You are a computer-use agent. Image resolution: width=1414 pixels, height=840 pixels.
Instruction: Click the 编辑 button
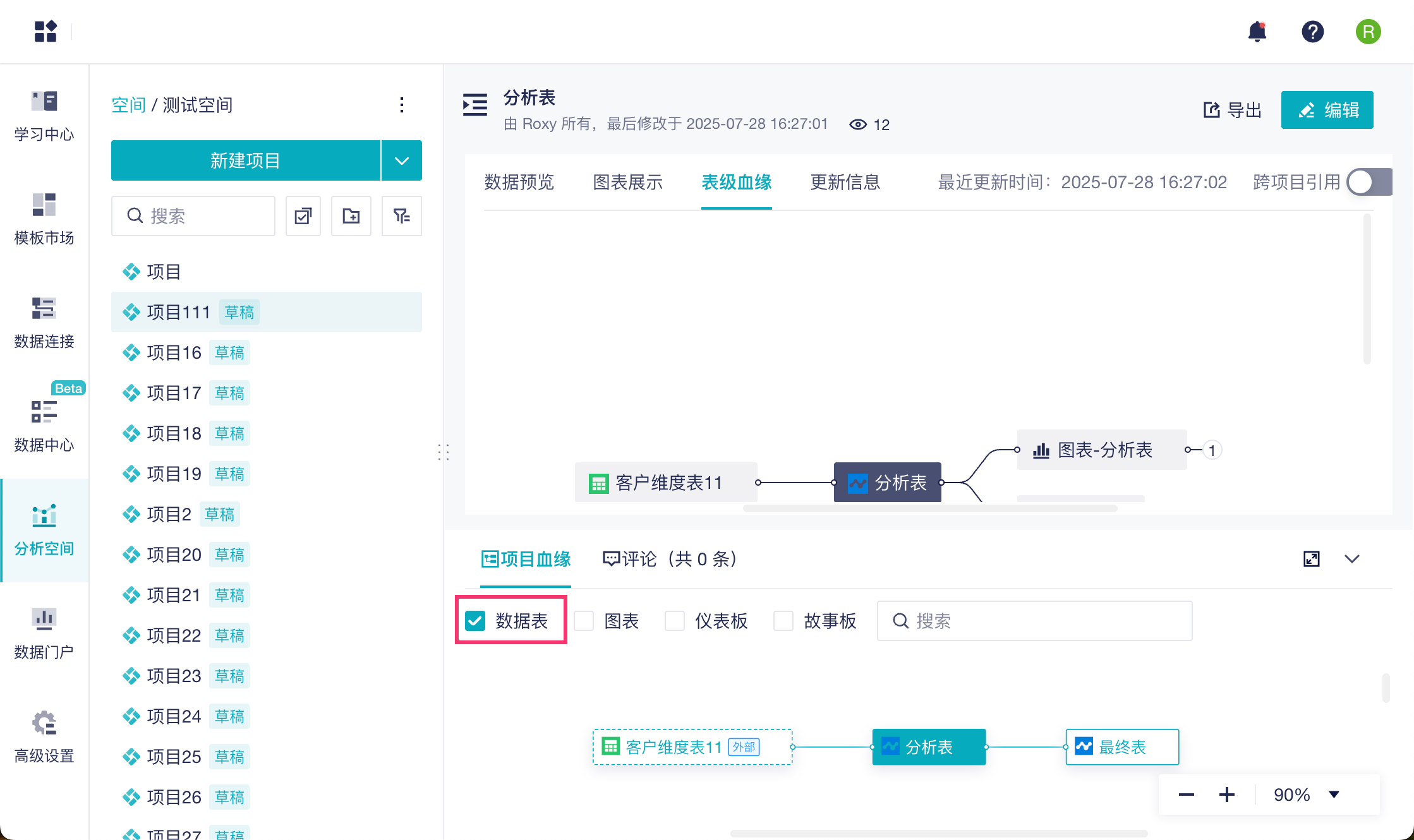point(1327,110)
